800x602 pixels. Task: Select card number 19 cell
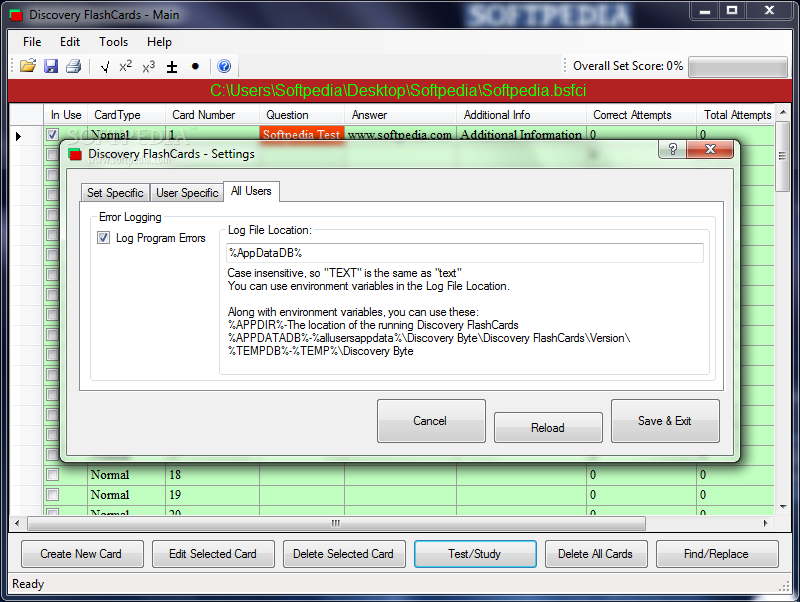(213, 495)
